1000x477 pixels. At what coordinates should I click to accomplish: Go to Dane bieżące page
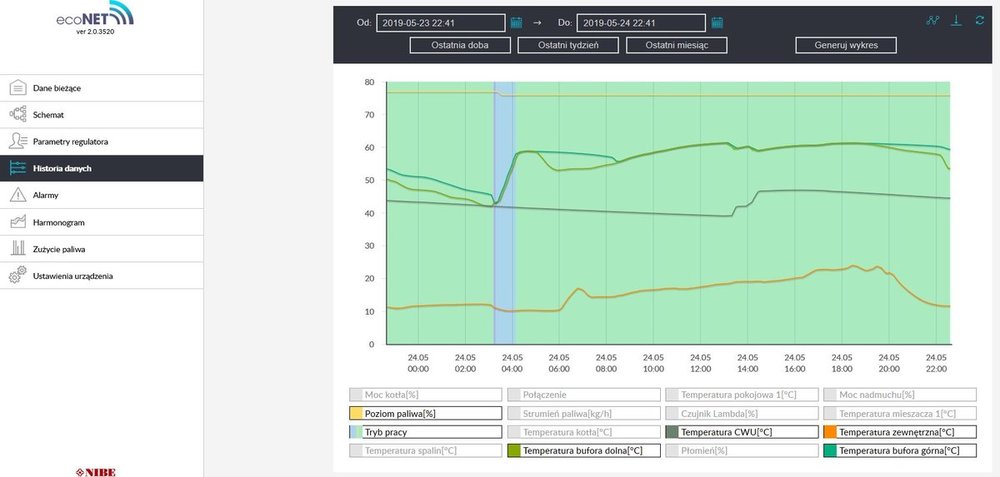pos(56,88)
